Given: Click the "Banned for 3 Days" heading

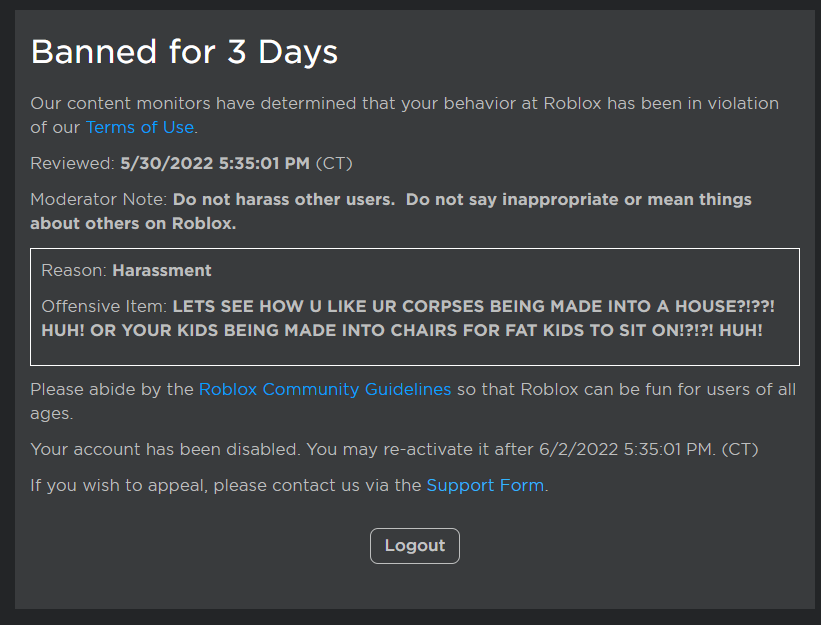Looking at the screenshot, I should [x=184, y=52].
